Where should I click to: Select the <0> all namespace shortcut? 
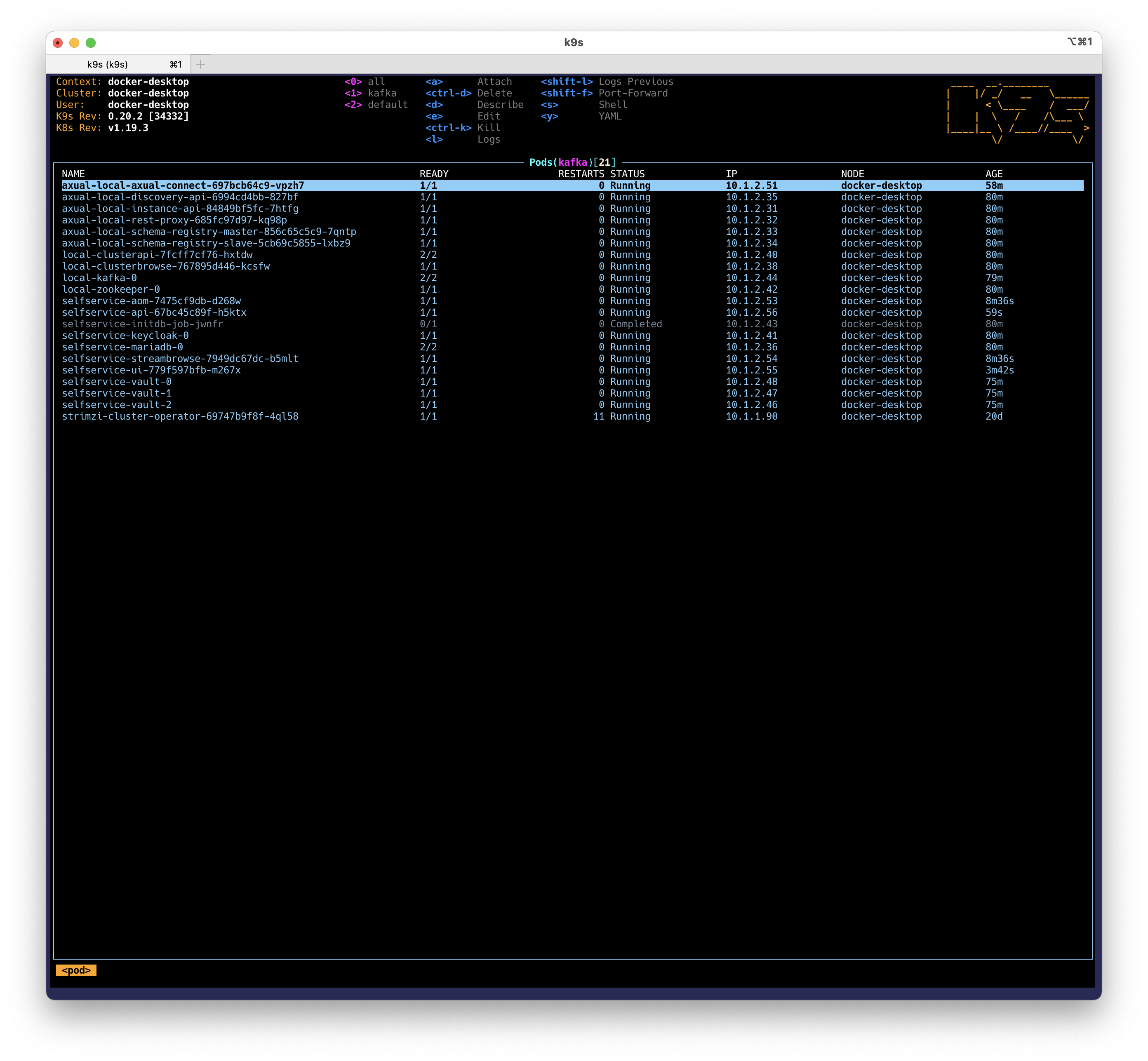(x=365, y=82)
